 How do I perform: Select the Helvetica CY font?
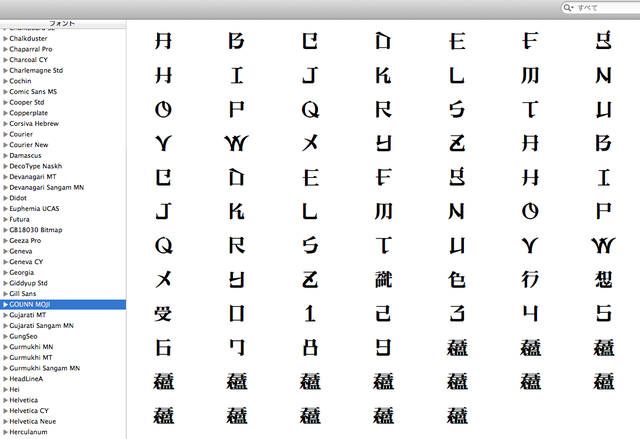click(x=29, y=410)
